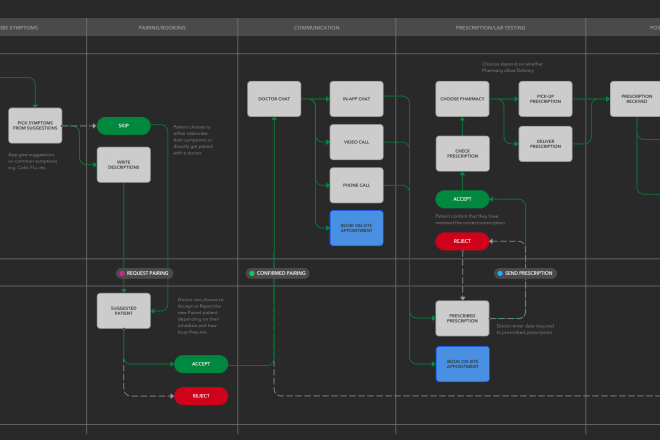Select the Deliver Prescription node
660x440 pixels.
click(x=545, y=143)
